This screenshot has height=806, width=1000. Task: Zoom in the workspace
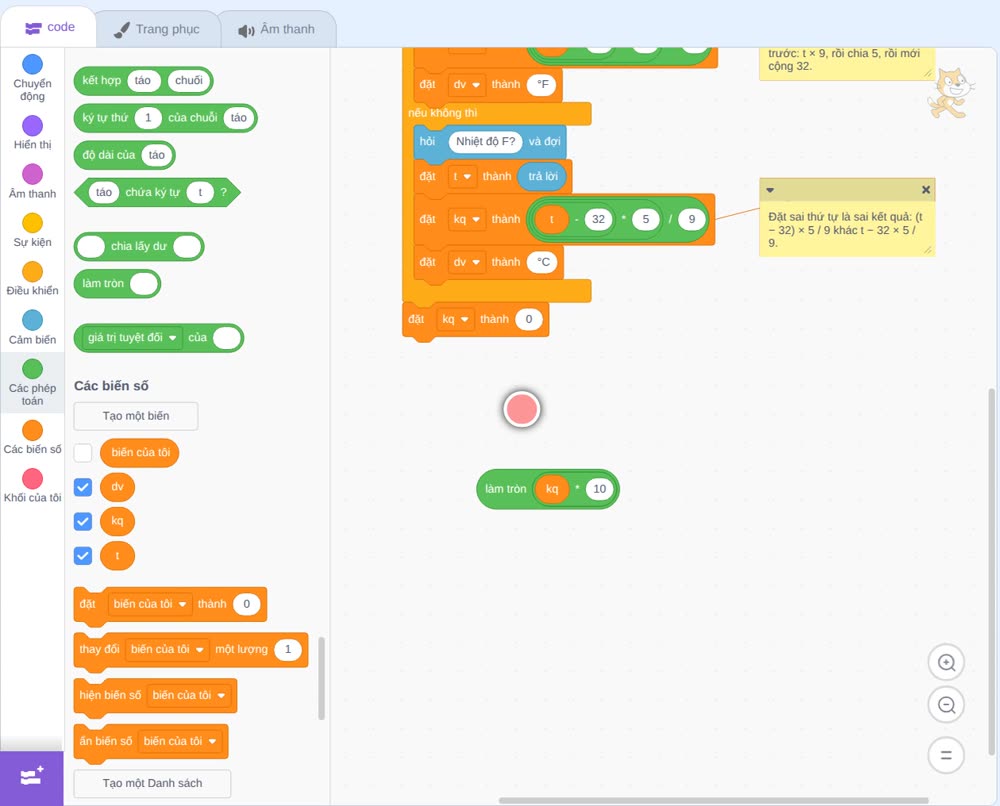(x=946, y=663)
